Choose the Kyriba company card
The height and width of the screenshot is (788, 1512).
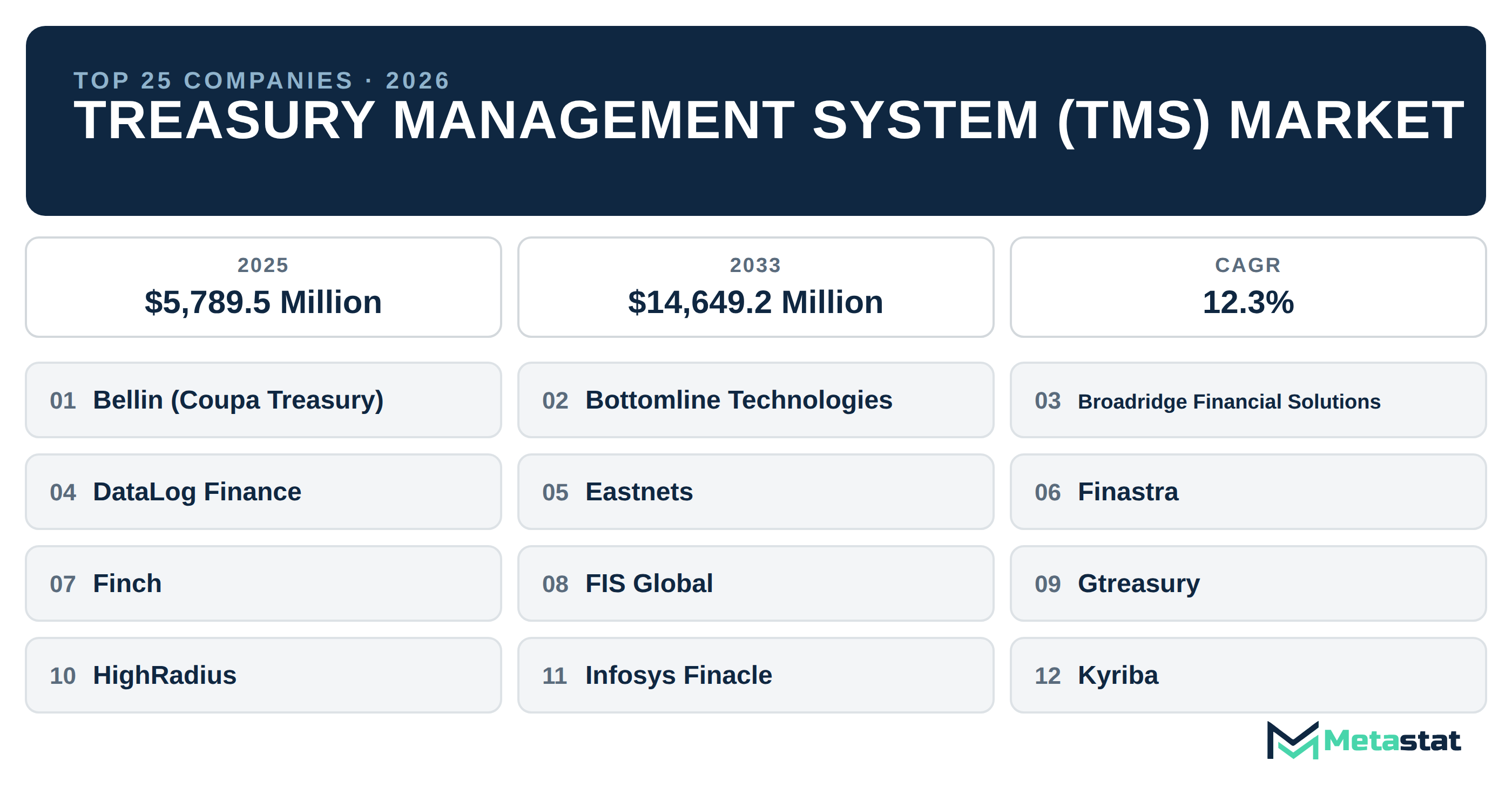(x=1248, y=675)
